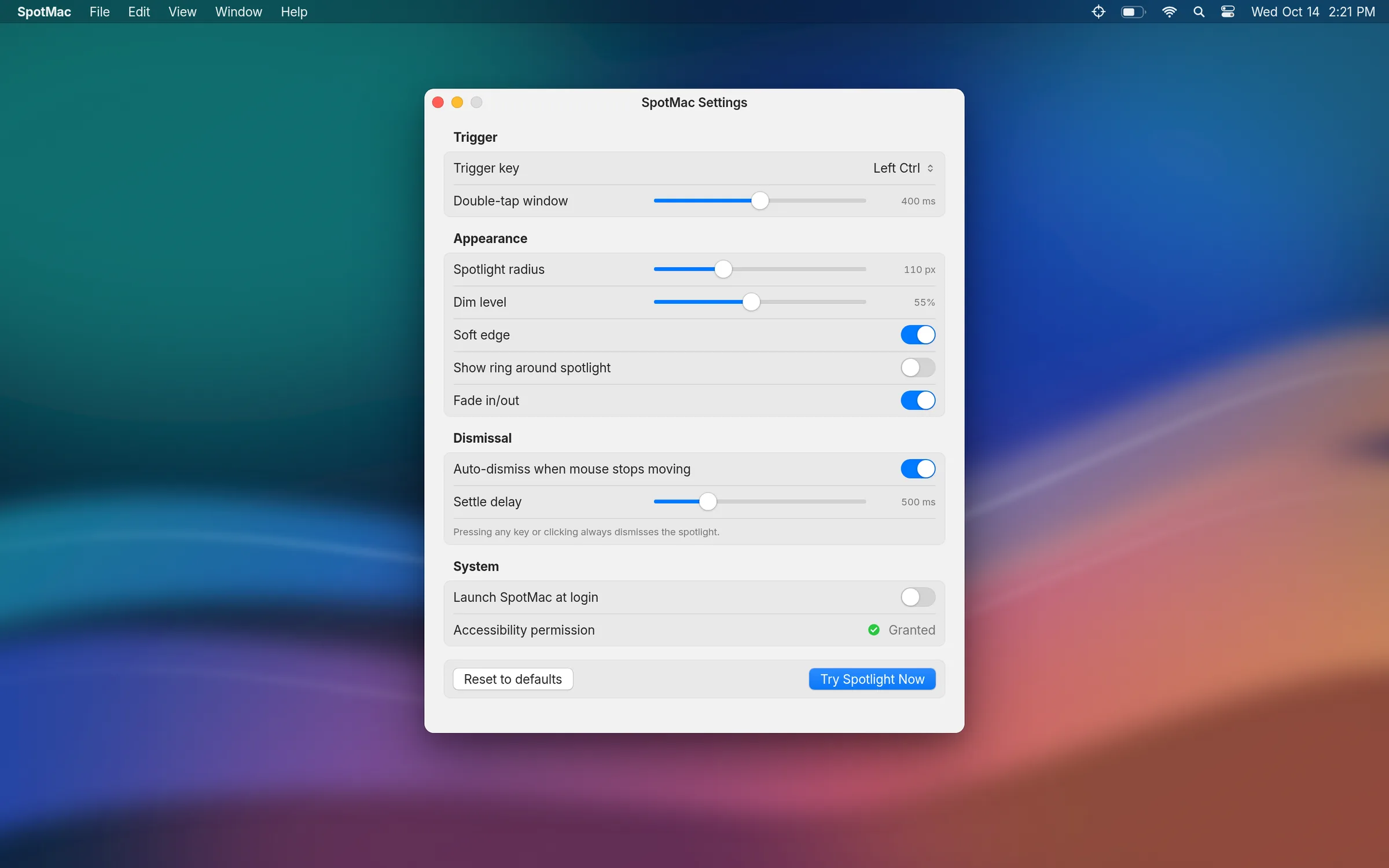
Task: Close the SpotMac Settings window
Action: [438, 102]
